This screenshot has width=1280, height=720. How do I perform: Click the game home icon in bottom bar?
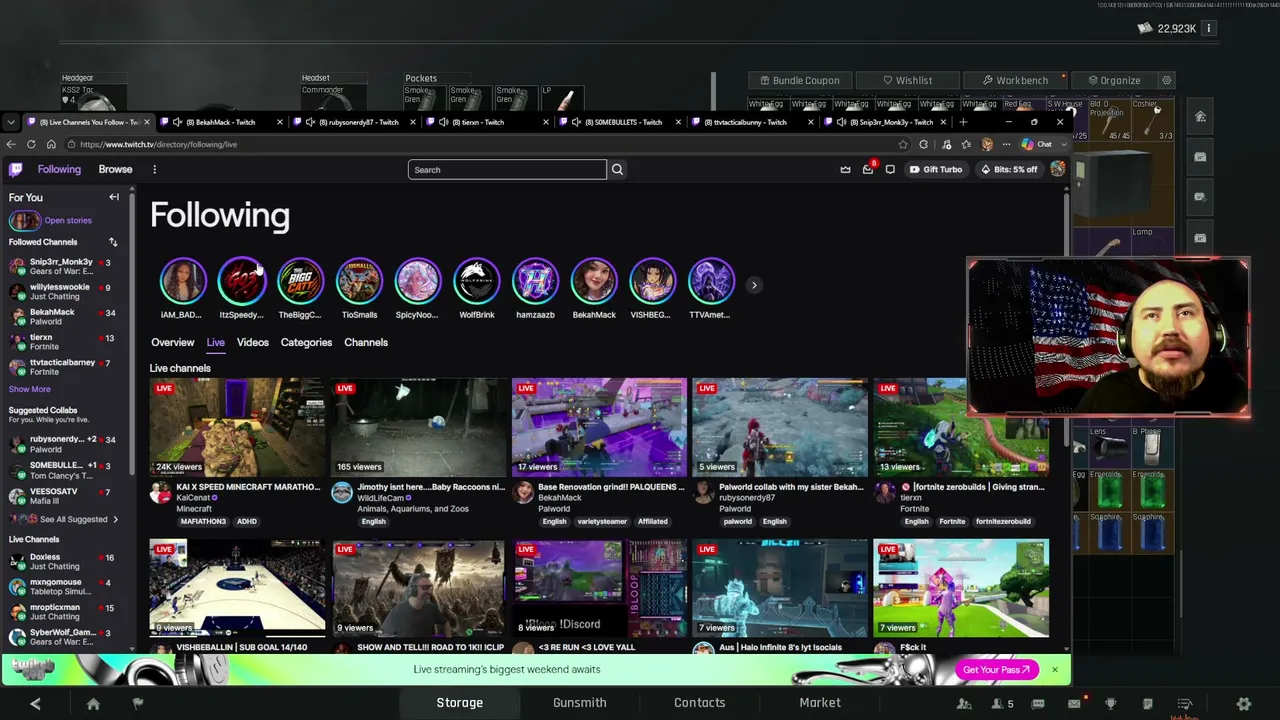click(93, 704)
